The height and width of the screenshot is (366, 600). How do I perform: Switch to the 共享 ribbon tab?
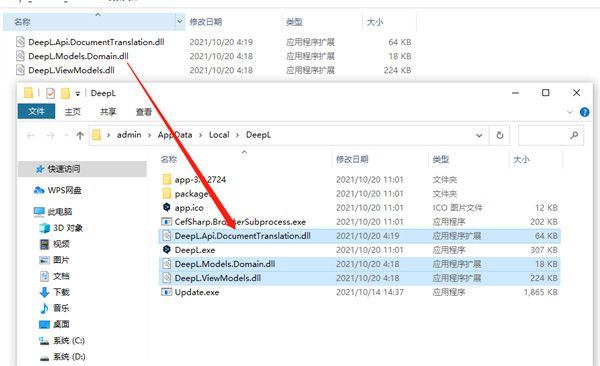108,112
